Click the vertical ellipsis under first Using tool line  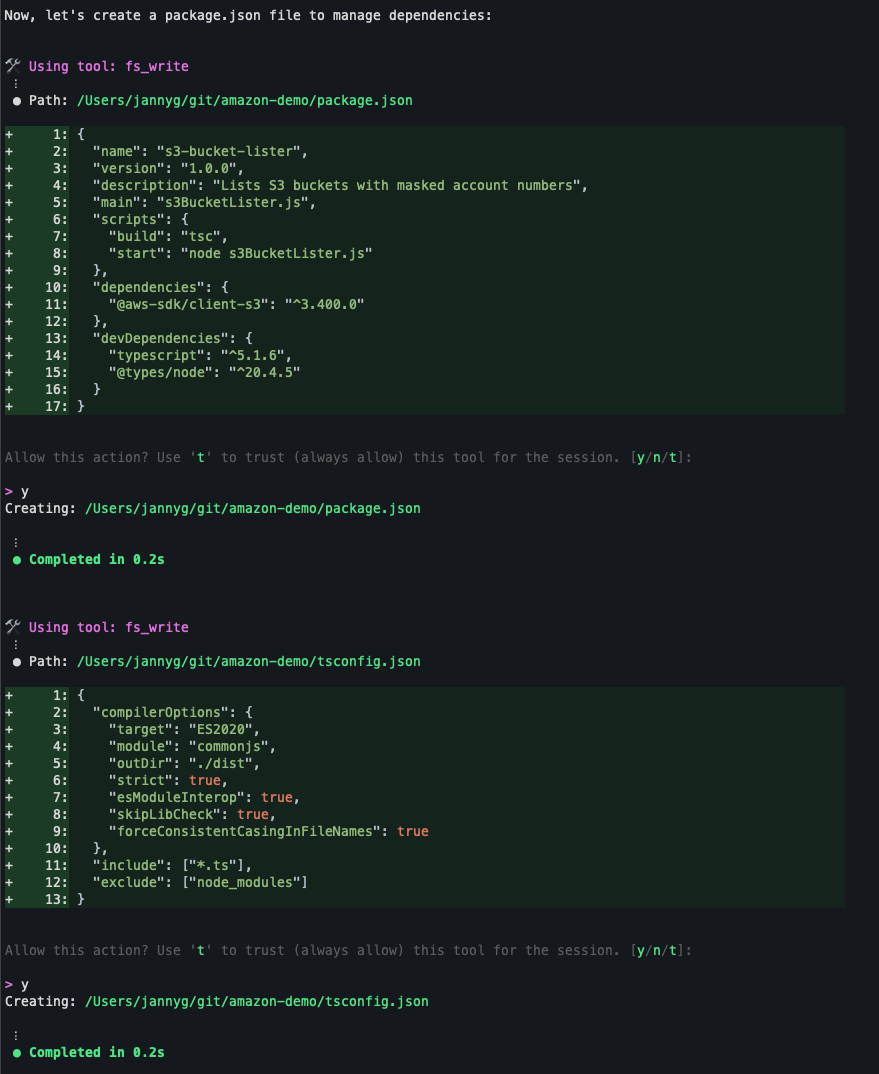pyautogui.click(x=16, y=84)
